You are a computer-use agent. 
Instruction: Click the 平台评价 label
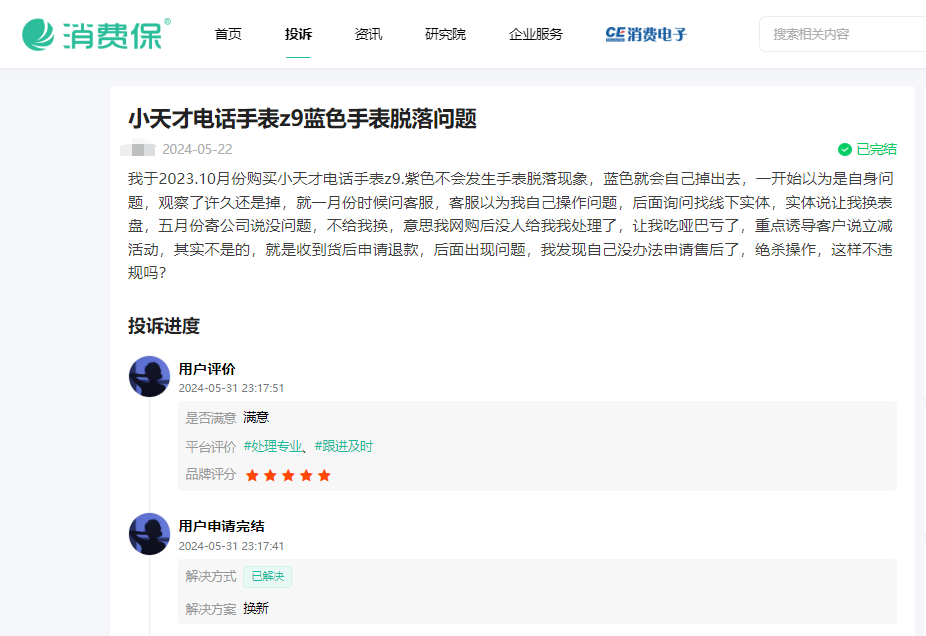pyautogui.click(x=211, y=446)
